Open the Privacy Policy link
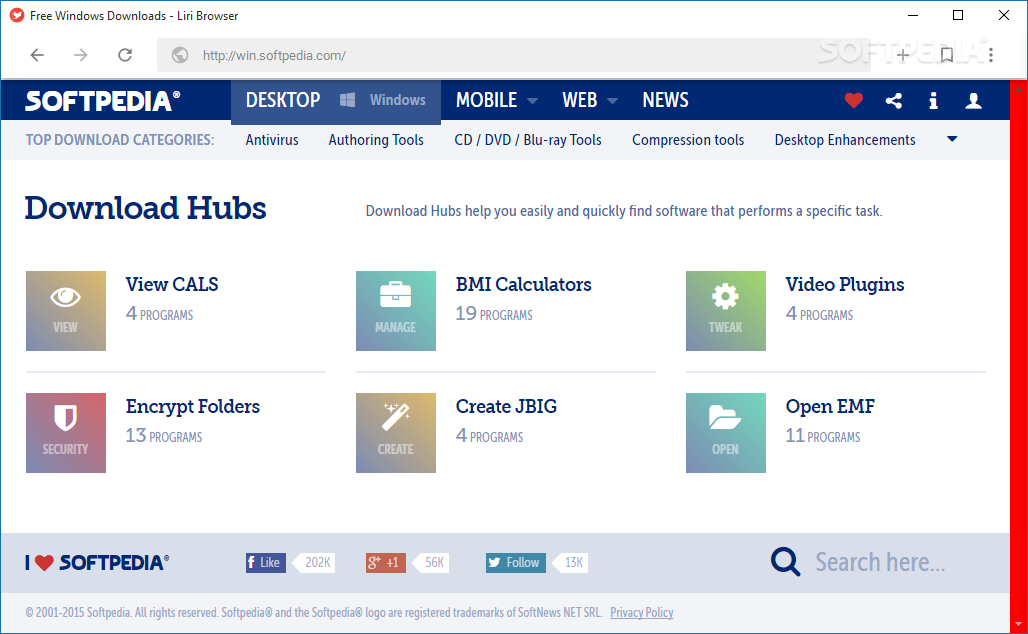The height and width of the screenshot is (634, 1028). pos(642,612)
